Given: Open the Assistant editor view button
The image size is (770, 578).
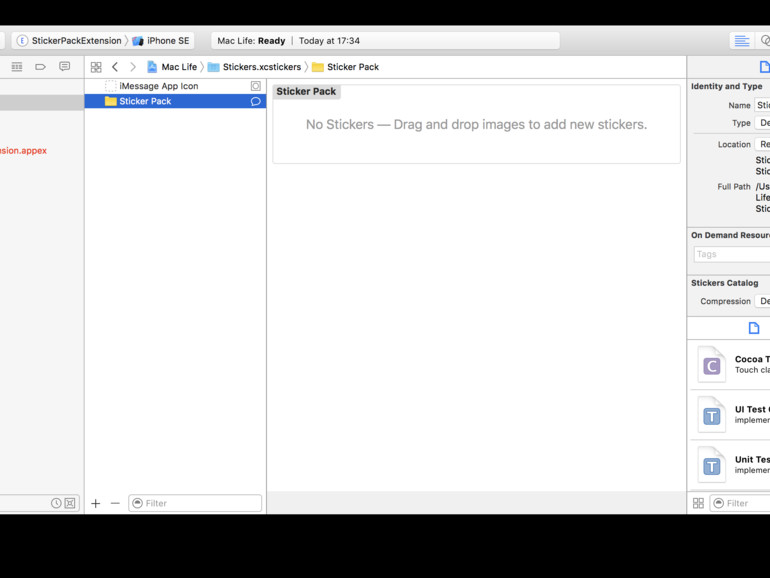Looking at the screenshot, I should point(764,41).
